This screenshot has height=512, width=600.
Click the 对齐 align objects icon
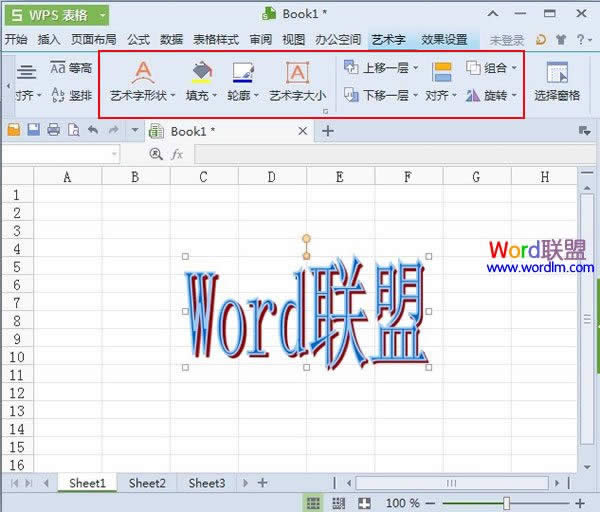click(x=442, y=72)
